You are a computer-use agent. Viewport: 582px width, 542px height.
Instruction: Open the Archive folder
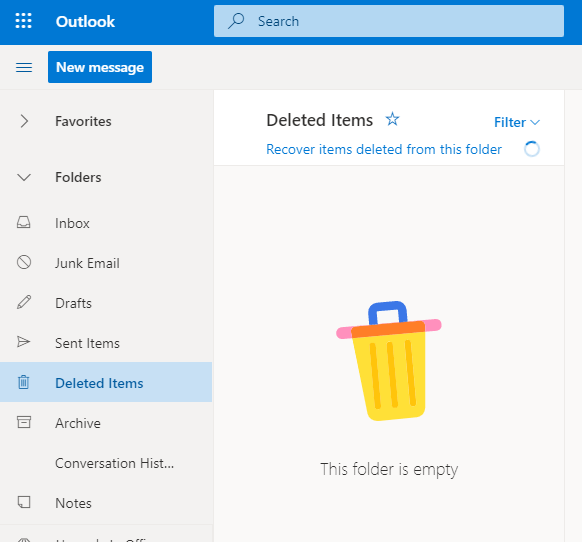tap(106, 423)
